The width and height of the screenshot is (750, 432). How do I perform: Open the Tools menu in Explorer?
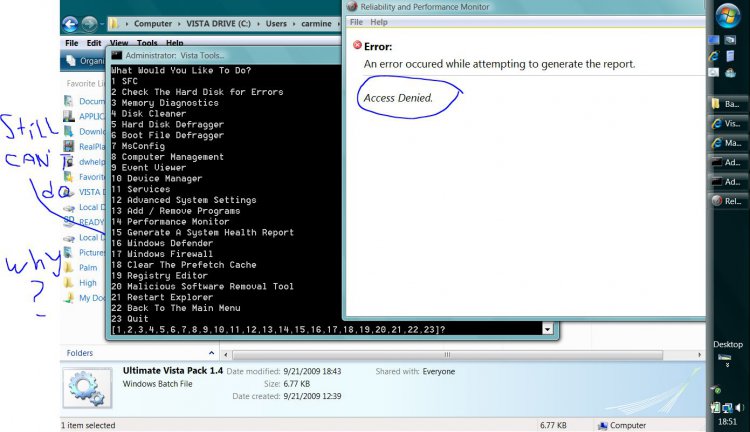147,43
